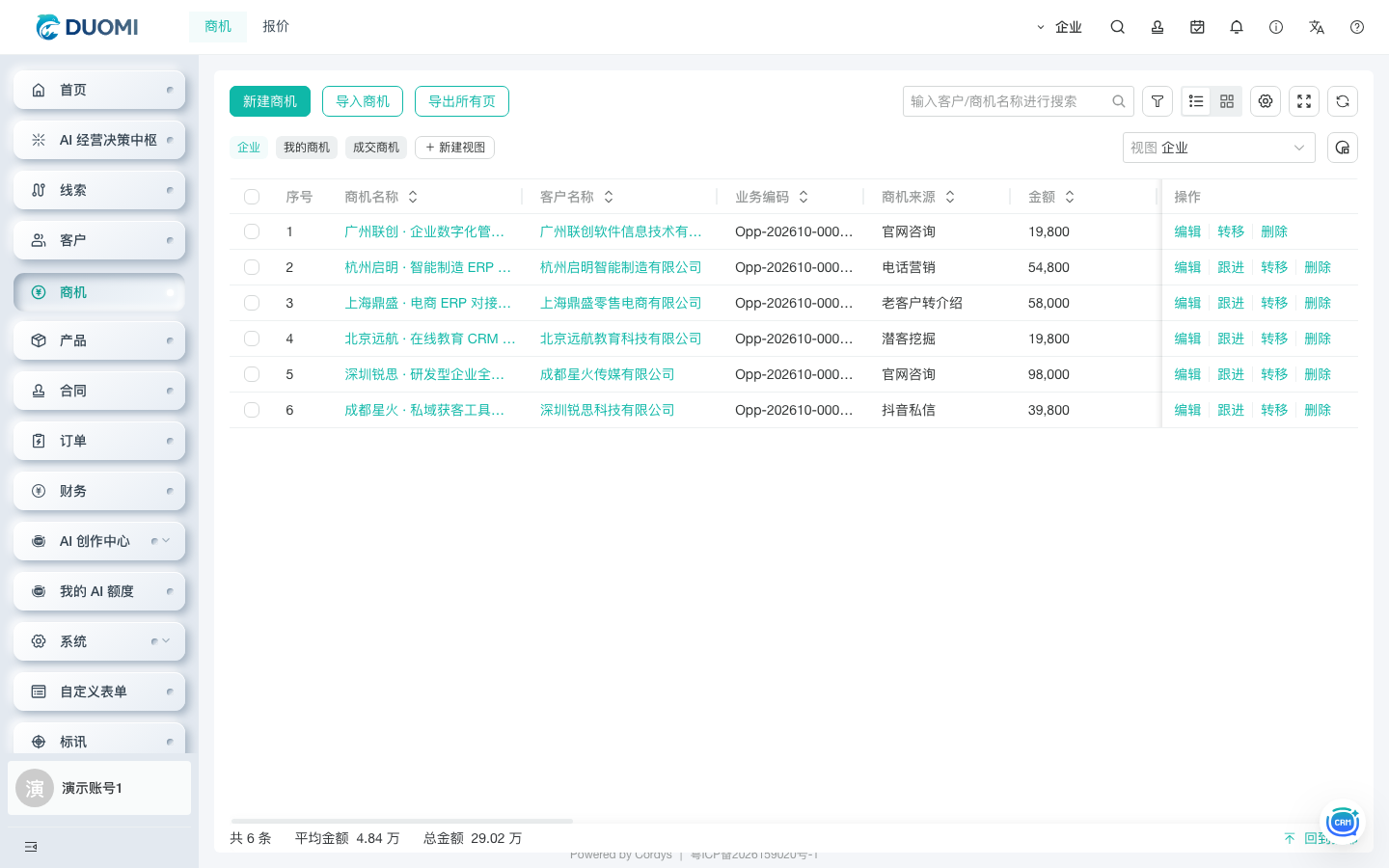Image resolution: width=1389 pixels, height=868 pixels.
Task: Click the horizontal scrollbar below the table
Action: [402, 821]
